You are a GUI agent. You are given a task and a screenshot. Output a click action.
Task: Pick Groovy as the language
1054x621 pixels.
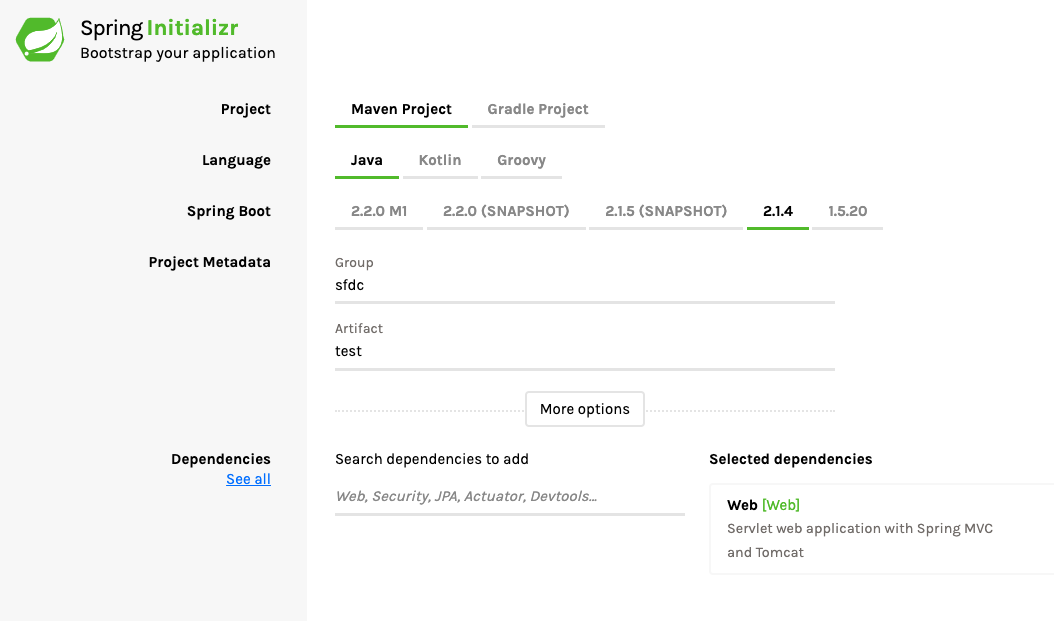(x=521, y=160)
